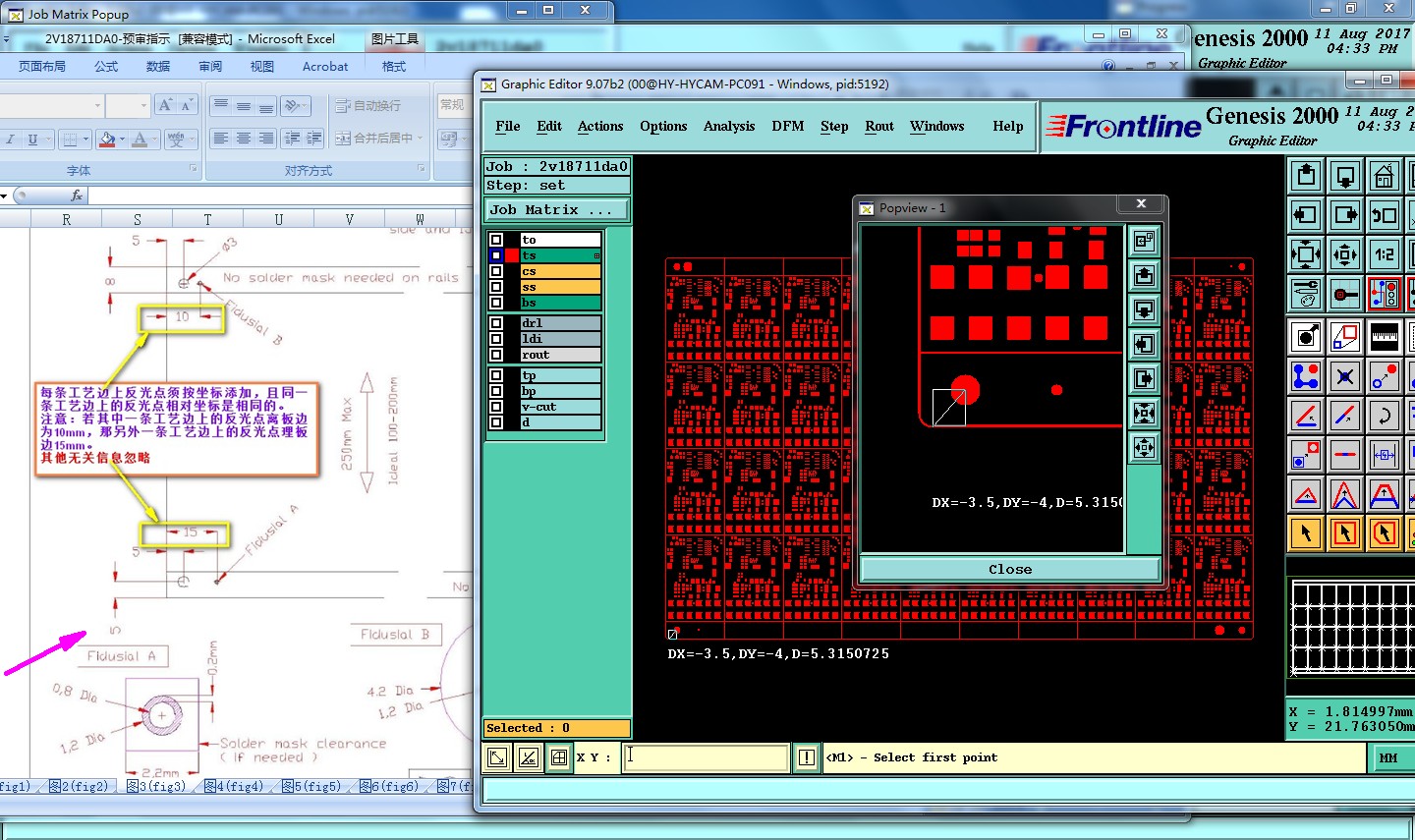Toggle the 'bs' layer checkbox

pyautogui.click(x=496, y=303)
